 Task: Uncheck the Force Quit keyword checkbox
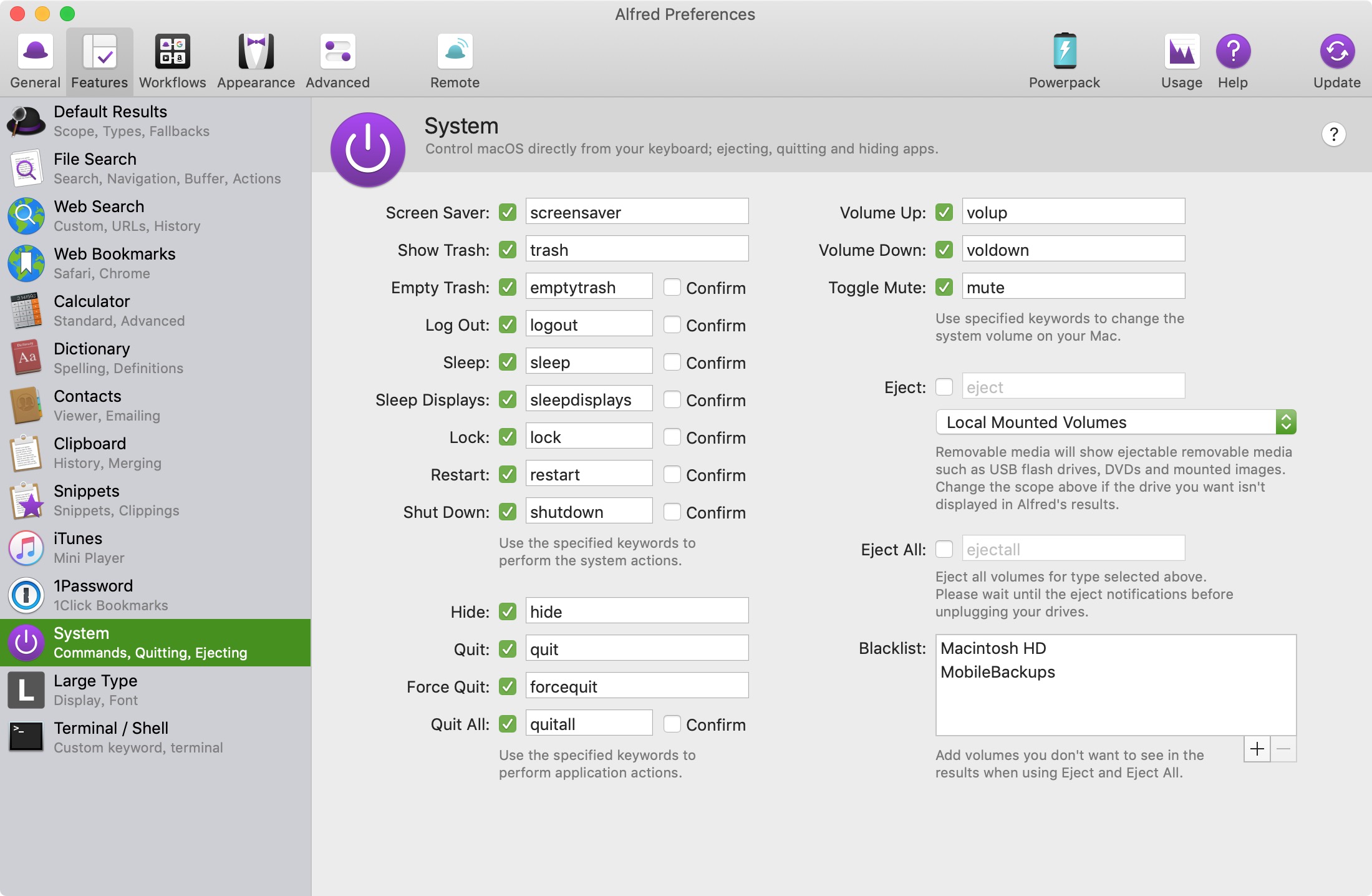tap(508, 686)
